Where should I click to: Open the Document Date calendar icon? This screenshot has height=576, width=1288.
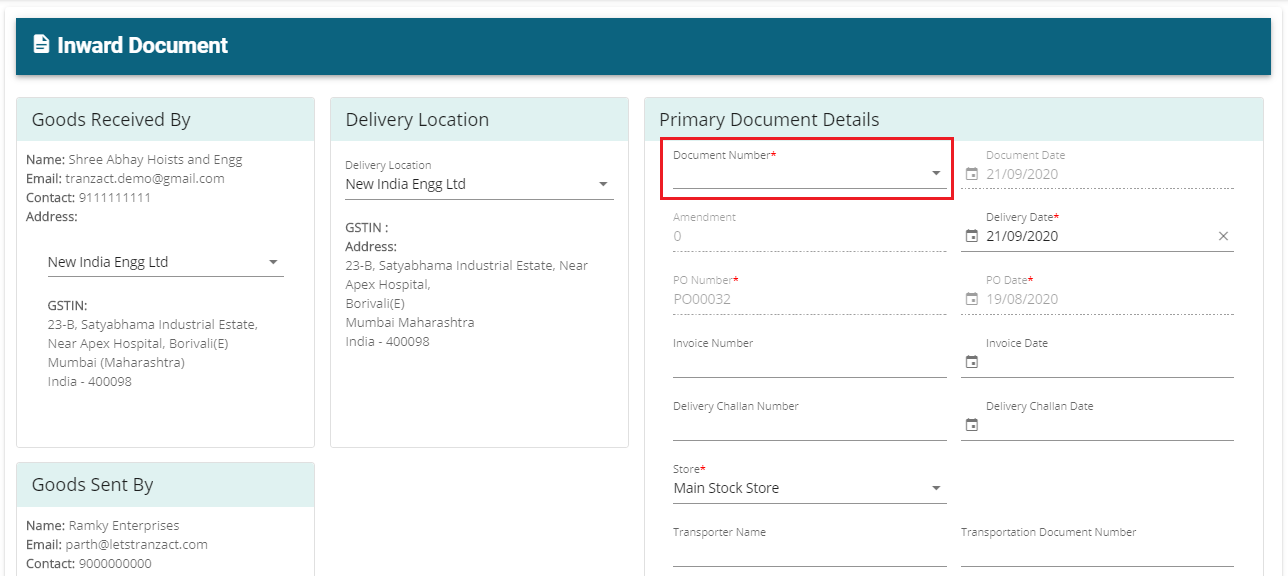click(x=971, y=174)
